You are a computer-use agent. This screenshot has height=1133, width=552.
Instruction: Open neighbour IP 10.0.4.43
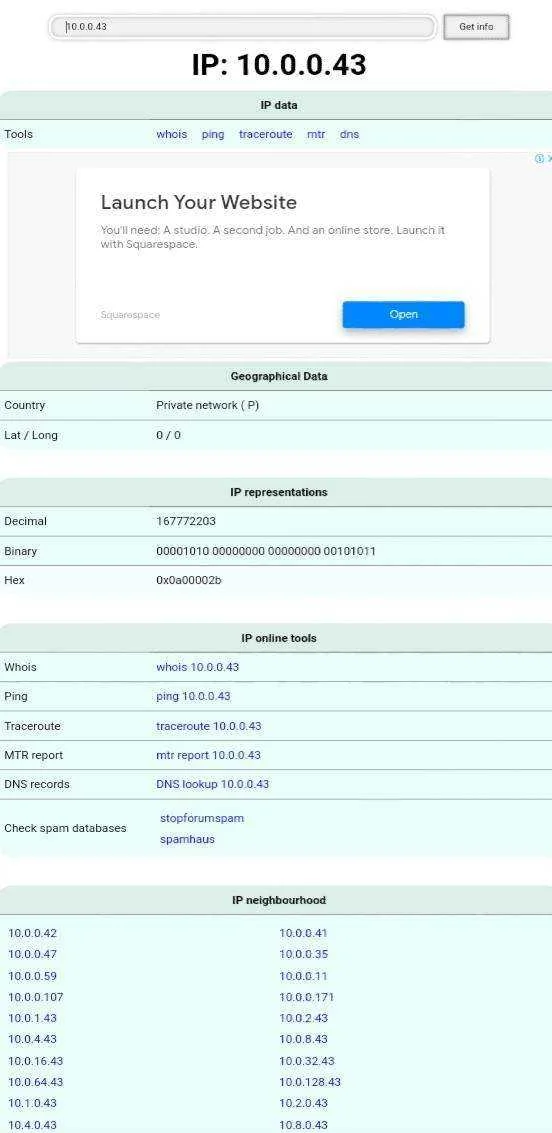coord(33,1039)
